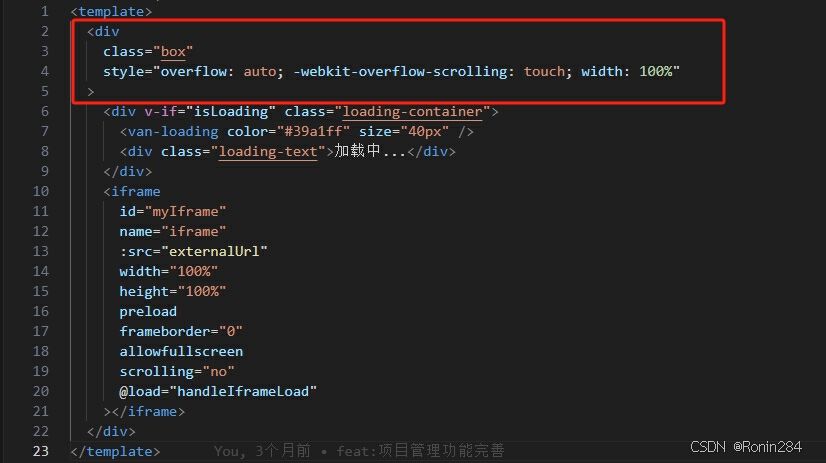Click the 'preload' attribute

[148, 312]
